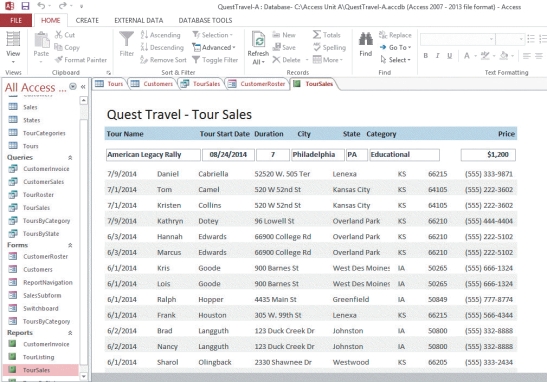
Task: Switch to the EXTERNAL DATA tab
Action: pos(139,20)
